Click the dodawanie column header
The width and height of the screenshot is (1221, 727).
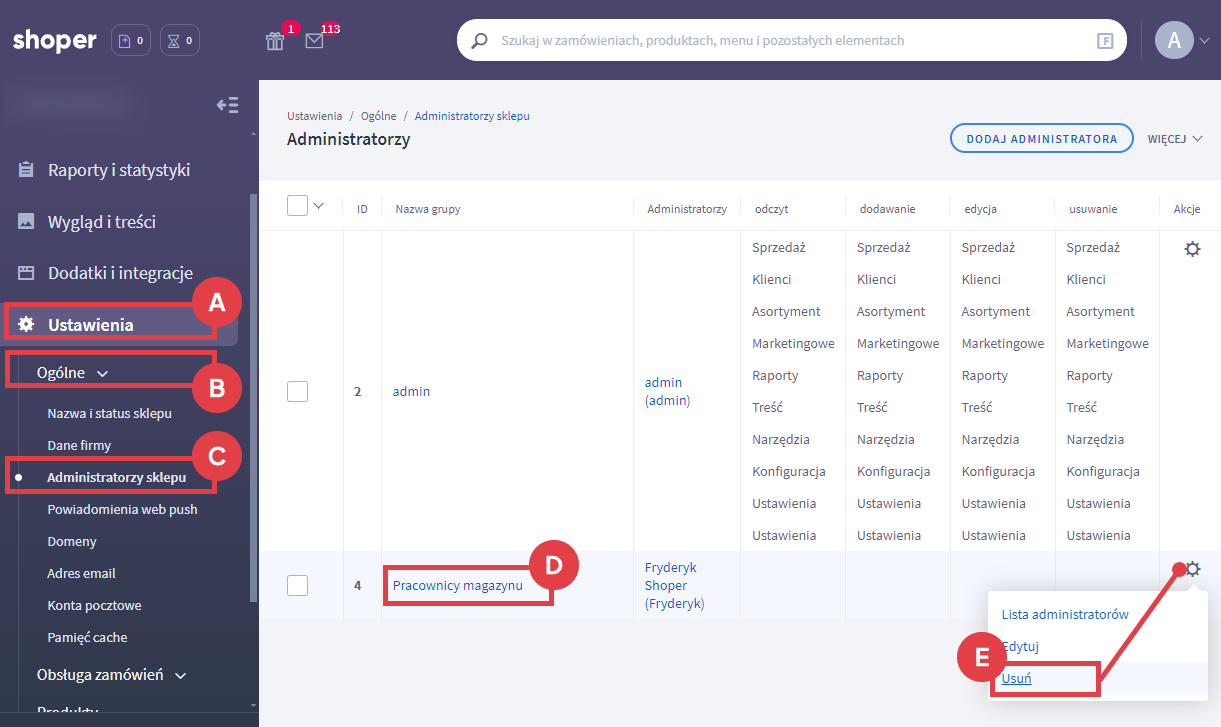[887, 209]
